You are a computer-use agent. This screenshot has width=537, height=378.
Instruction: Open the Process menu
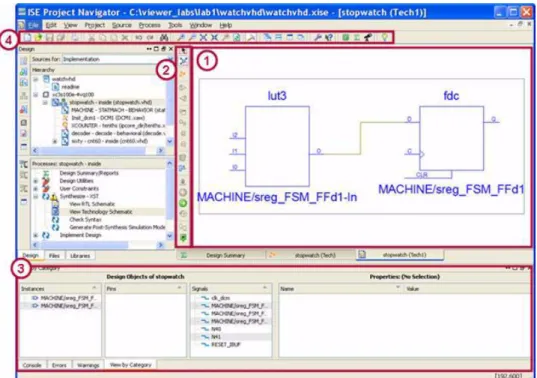point(149,25)
